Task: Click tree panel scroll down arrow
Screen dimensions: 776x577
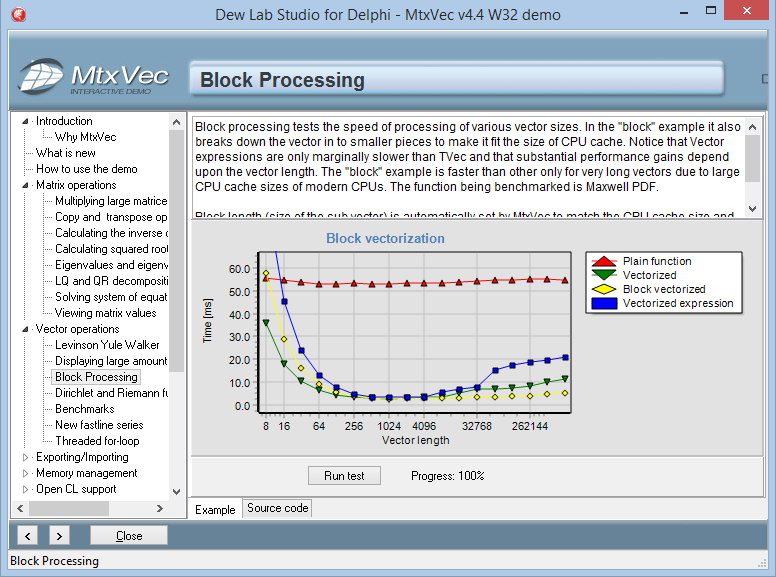Action: [177, 491]
